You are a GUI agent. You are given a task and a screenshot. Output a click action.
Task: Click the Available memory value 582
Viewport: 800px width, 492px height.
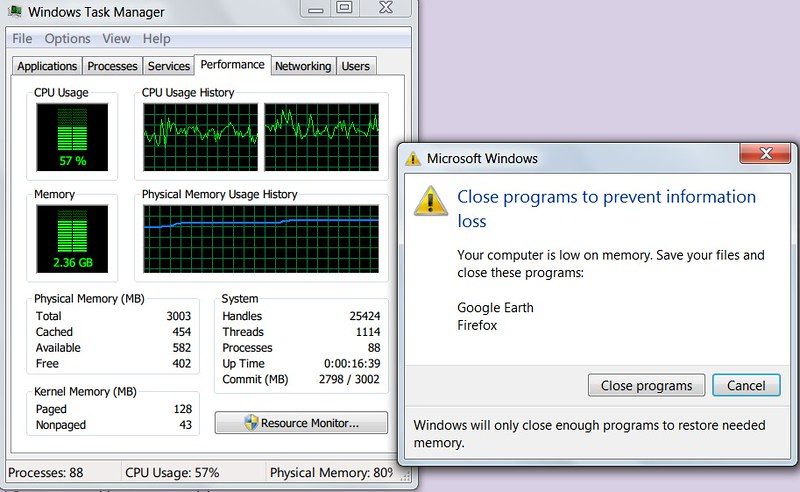182,348
